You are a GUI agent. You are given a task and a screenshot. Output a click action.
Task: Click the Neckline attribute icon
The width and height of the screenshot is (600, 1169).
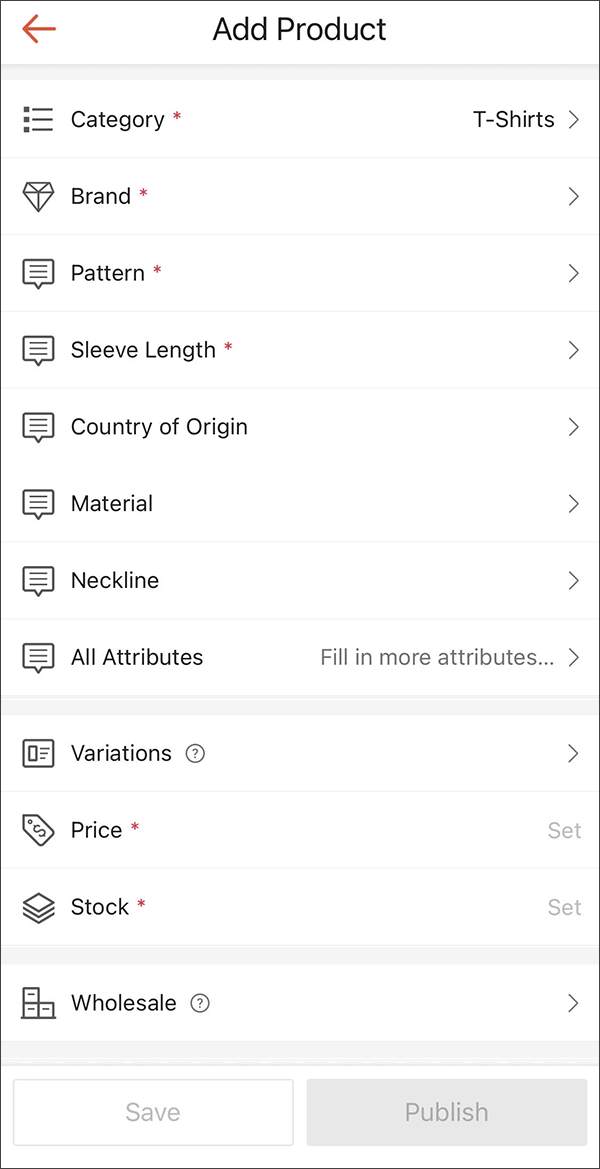pos(37,580)
